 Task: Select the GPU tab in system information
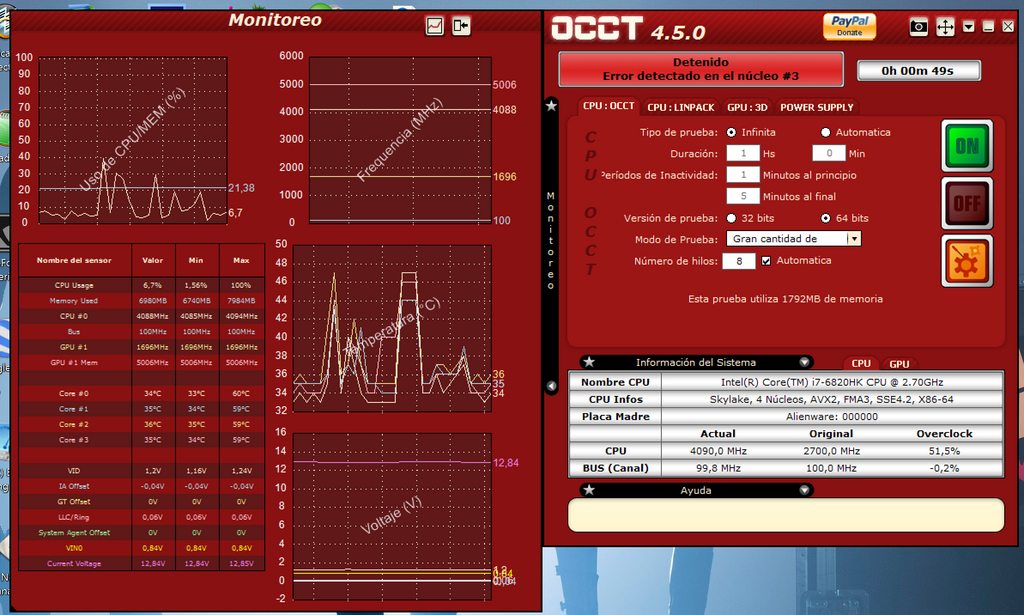[x=899, y=364]
